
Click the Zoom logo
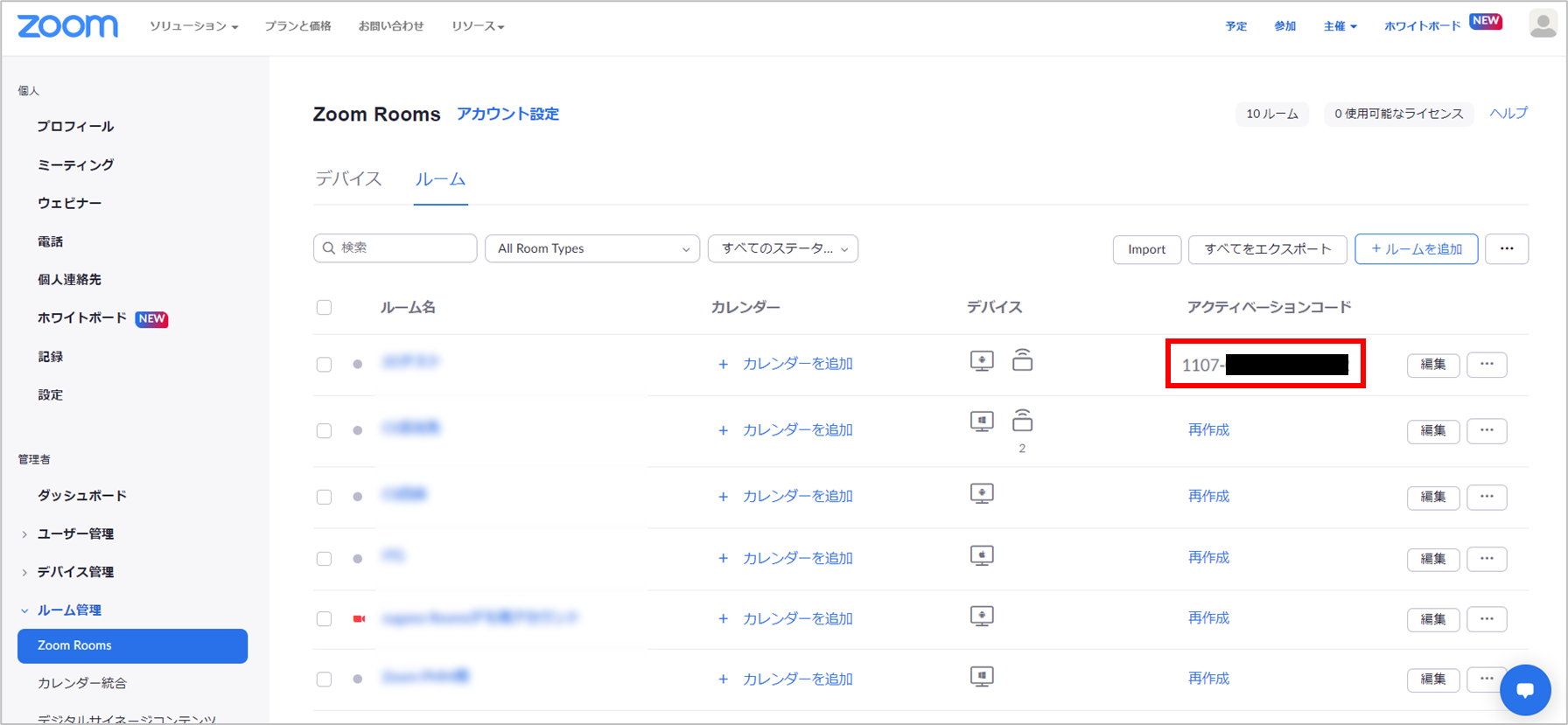pos(67,26)
